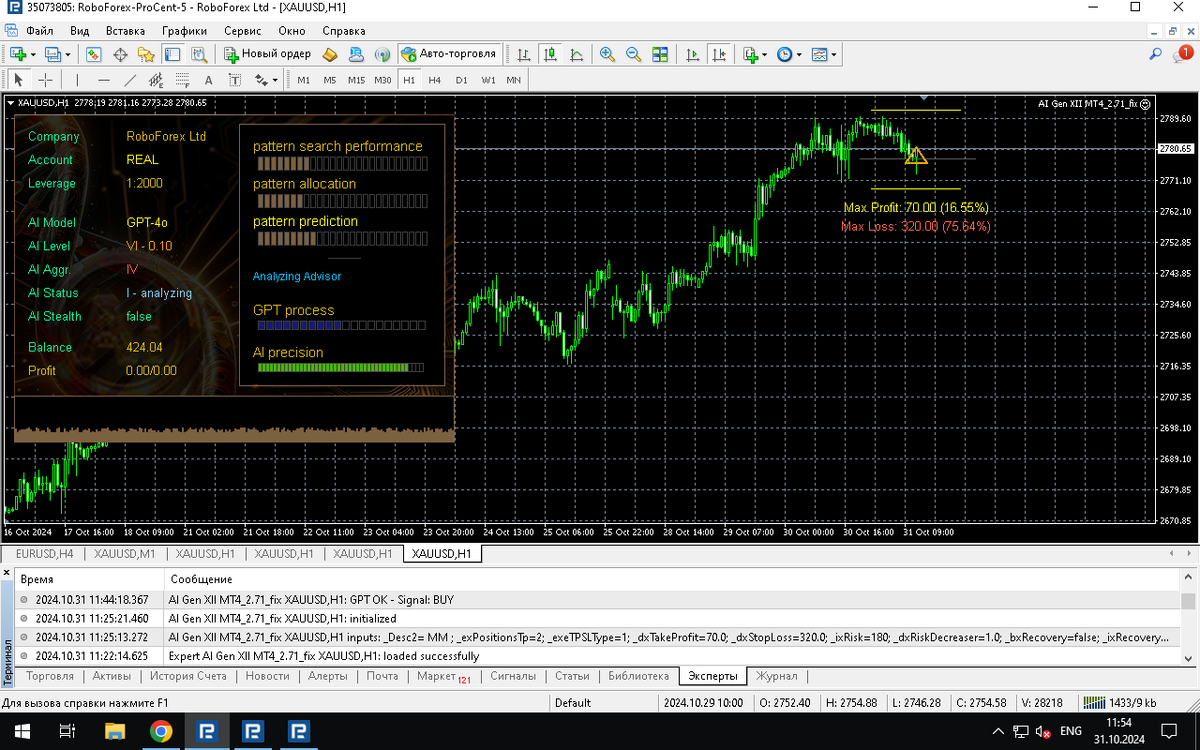This screenshot has width=1200, height=750.
Task: Open Windows Start menu
Action: (21, 731)
